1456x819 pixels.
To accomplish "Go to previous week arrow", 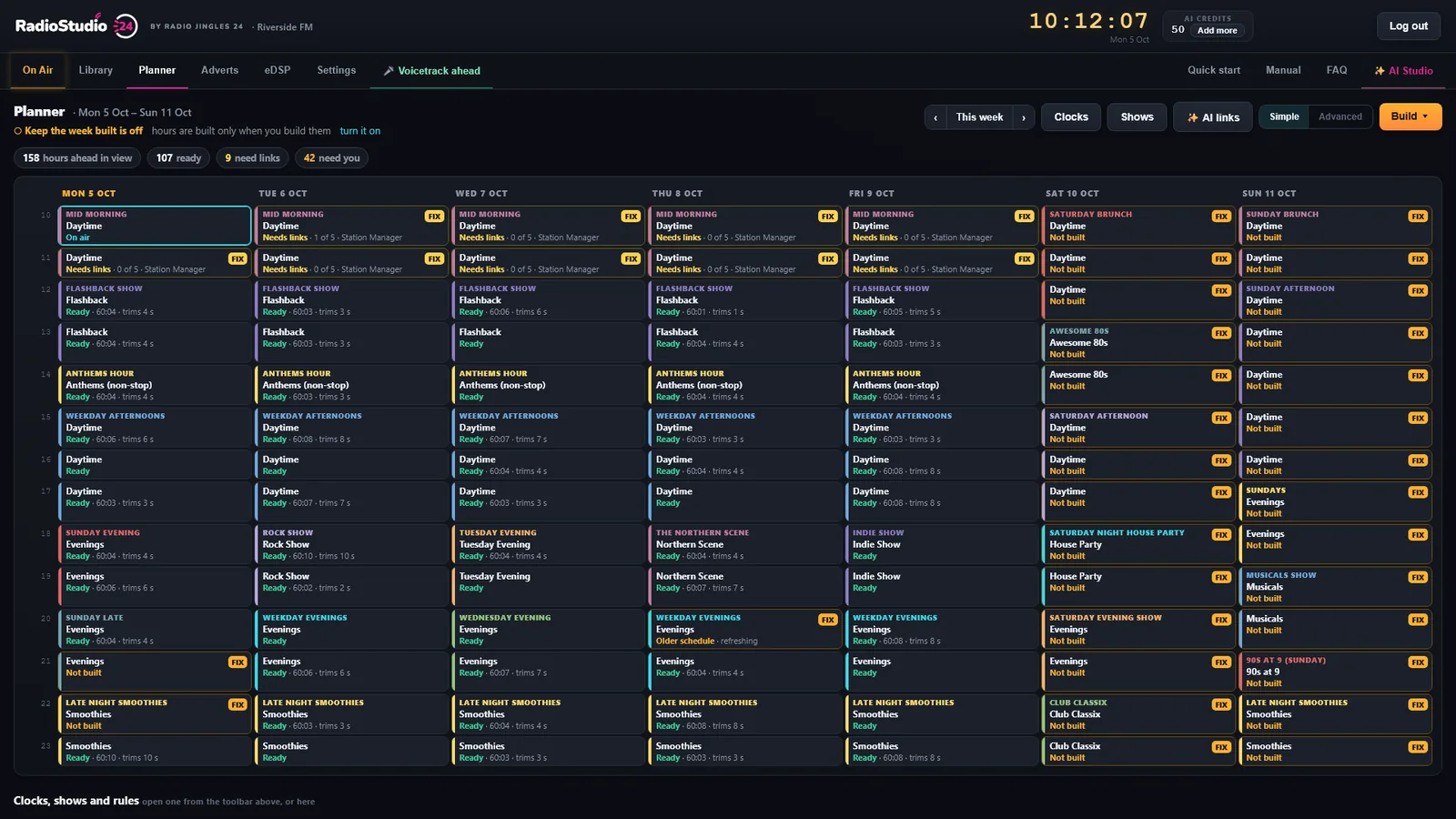I will [x=935, y=117].
